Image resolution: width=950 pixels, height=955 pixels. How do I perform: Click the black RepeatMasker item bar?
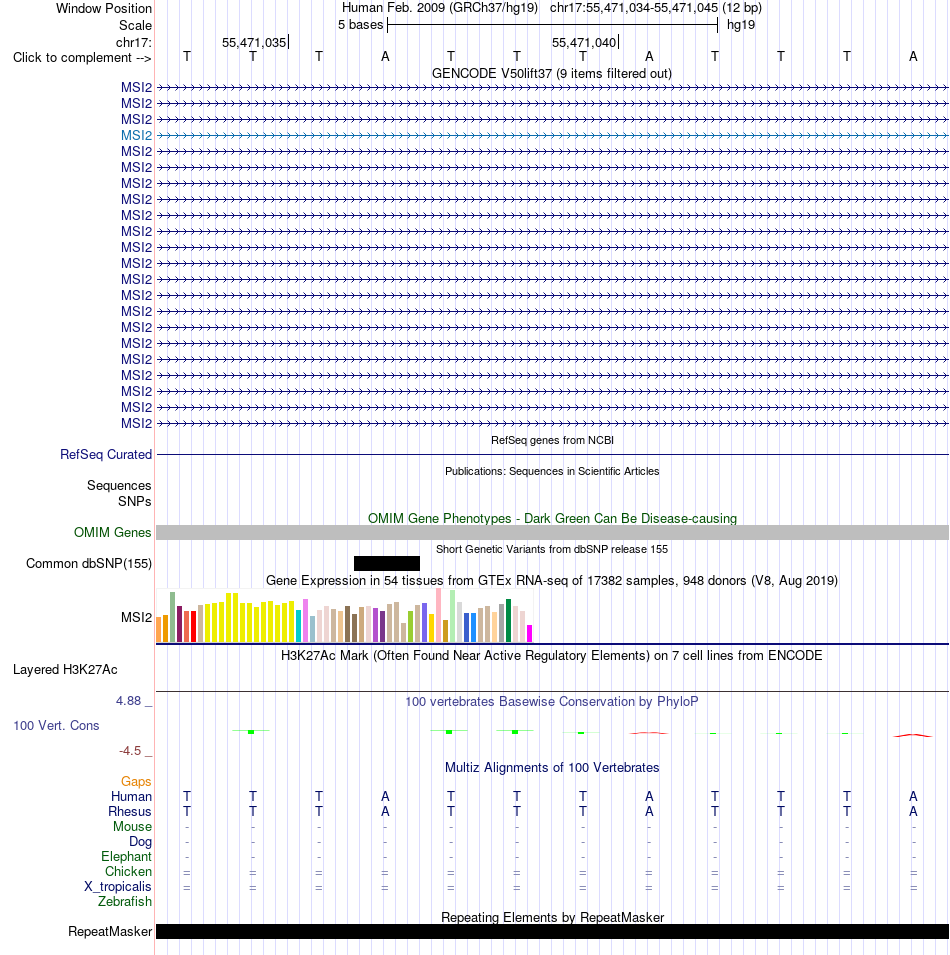[x=552, y=931]
